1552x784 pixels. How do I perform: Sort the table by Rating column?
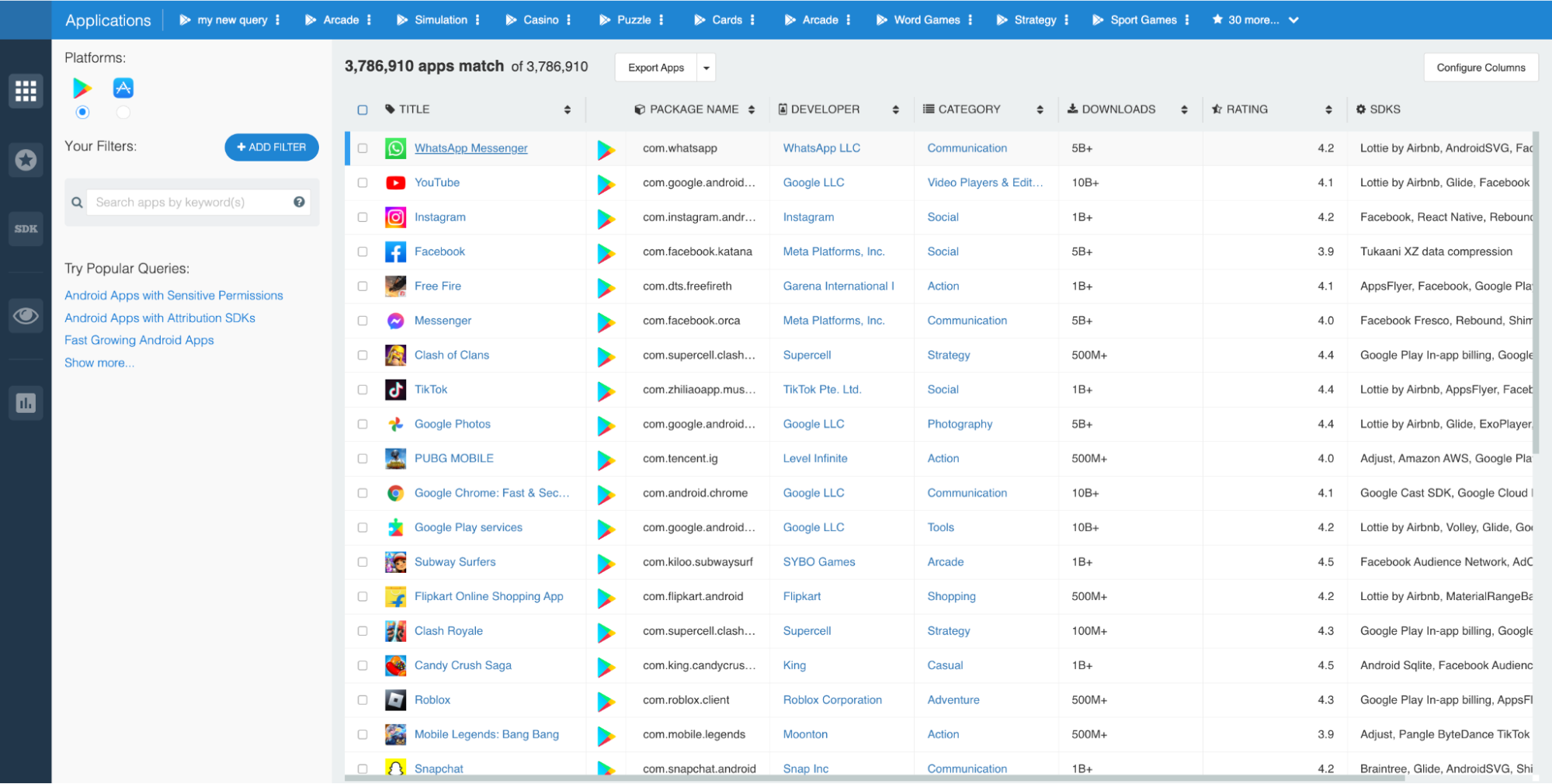click(1328, 109)
